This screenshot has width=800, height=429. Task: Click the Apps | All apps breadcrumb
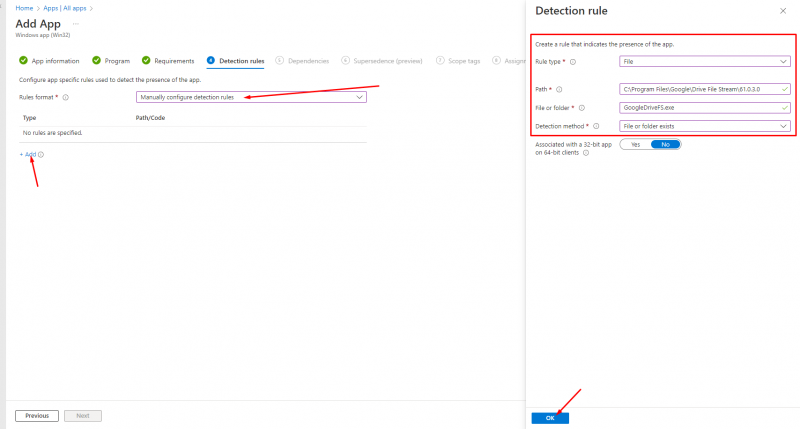pyautogui.click(x=64, y=8)
